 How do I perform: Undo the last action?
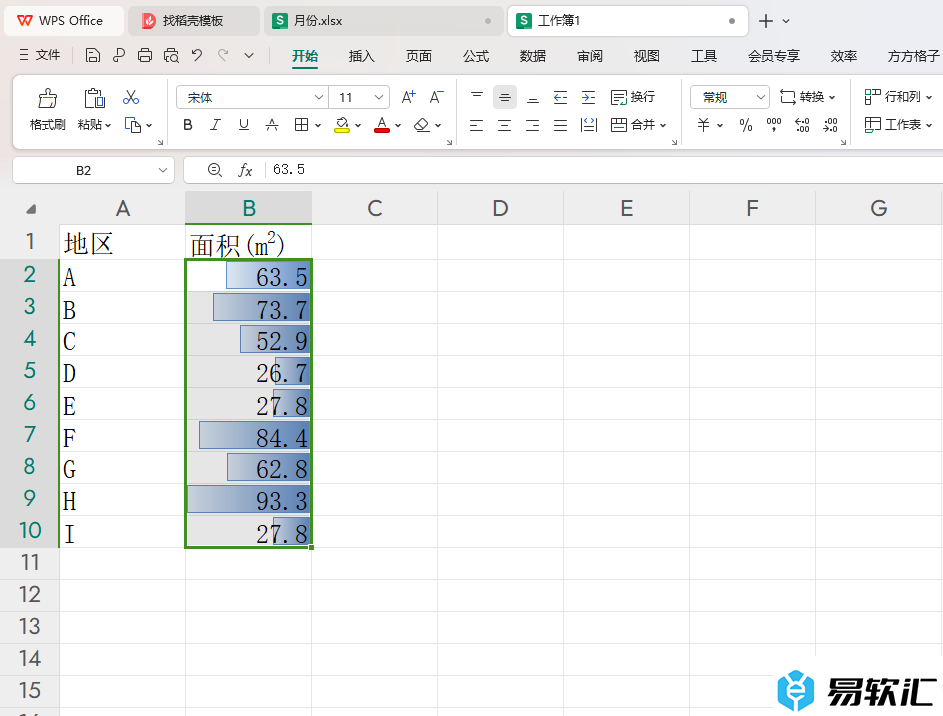click(x=197, y=56)
